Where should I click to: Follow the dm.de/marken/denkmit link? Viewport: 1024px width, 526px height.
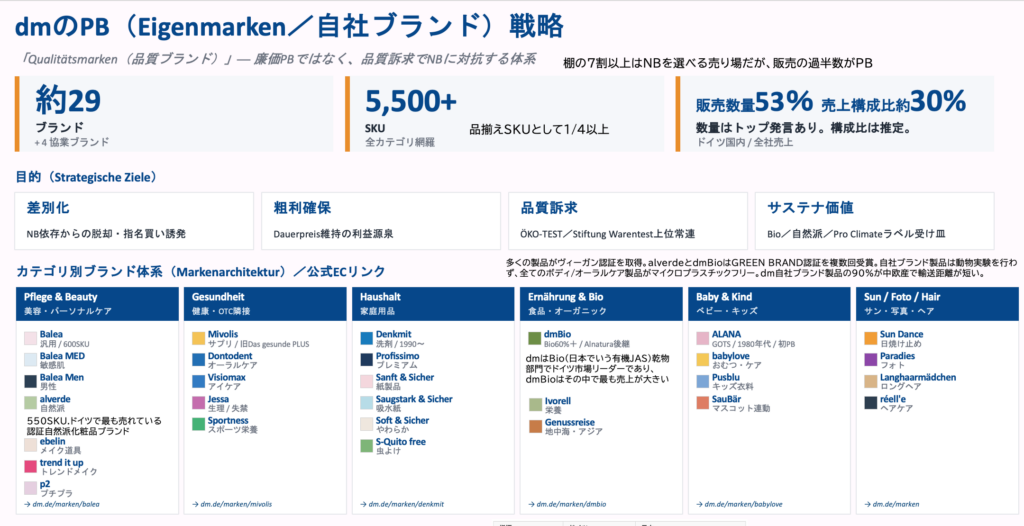402,504
